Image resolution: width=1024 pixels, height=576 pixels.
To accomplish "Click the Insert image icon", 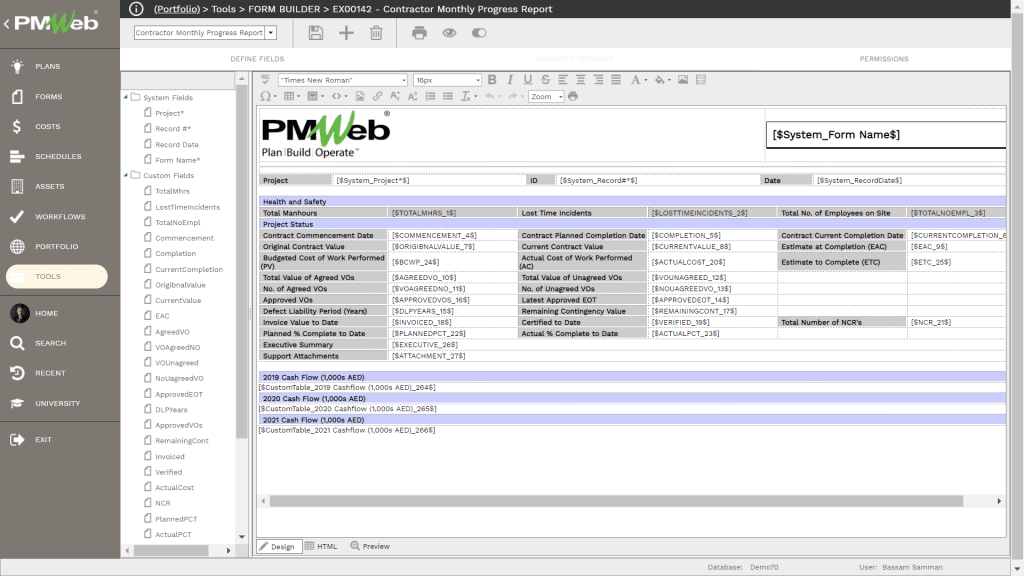I will tap(683, 80).
